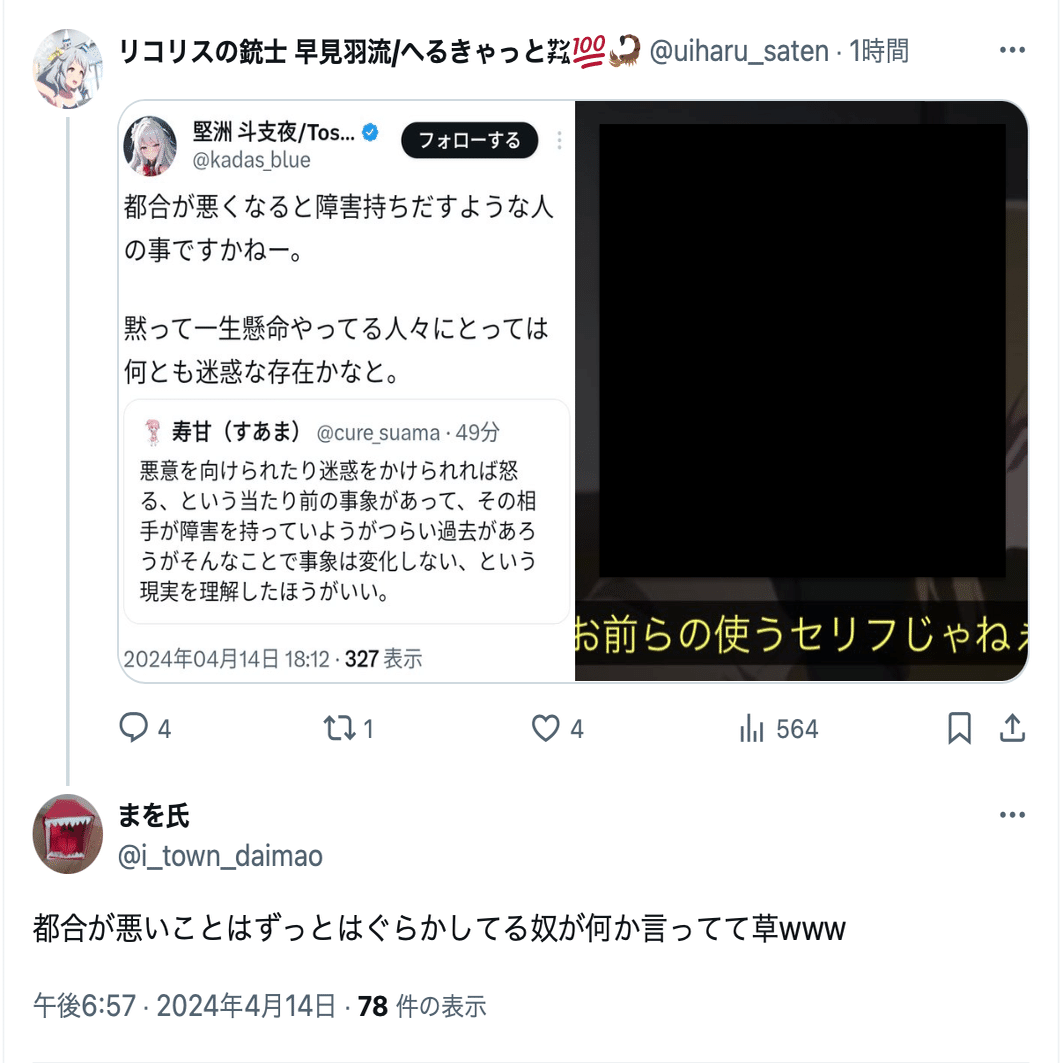Like the post with the heart icon

(545, 729)
